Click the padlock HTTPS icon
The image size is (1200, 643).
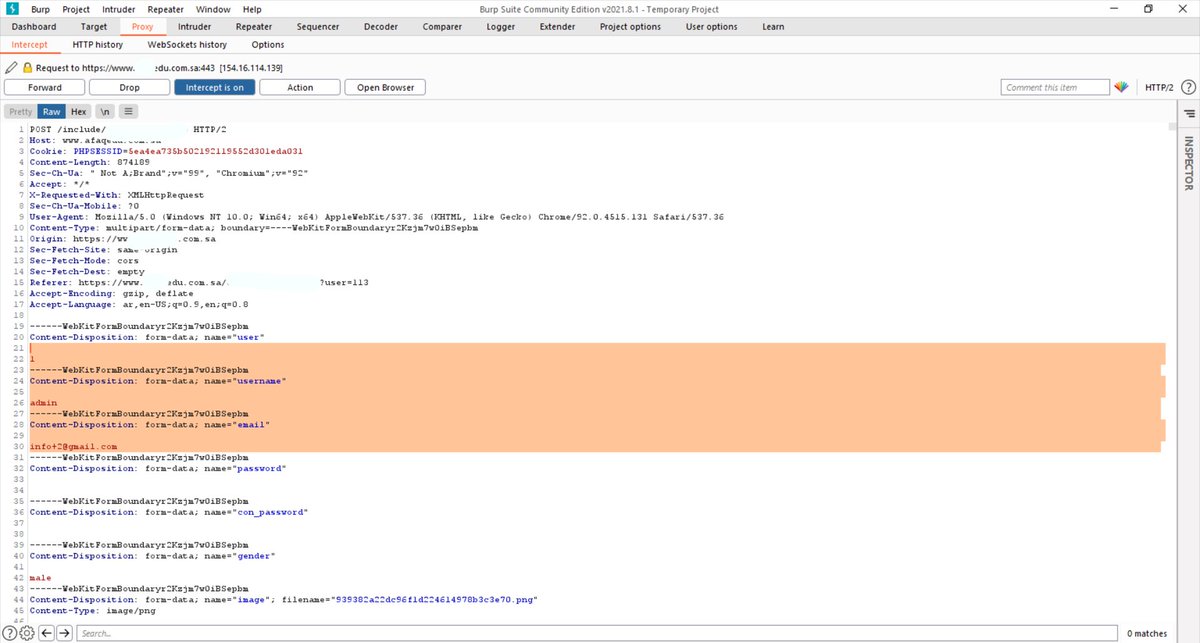click(x=28, y=68)
